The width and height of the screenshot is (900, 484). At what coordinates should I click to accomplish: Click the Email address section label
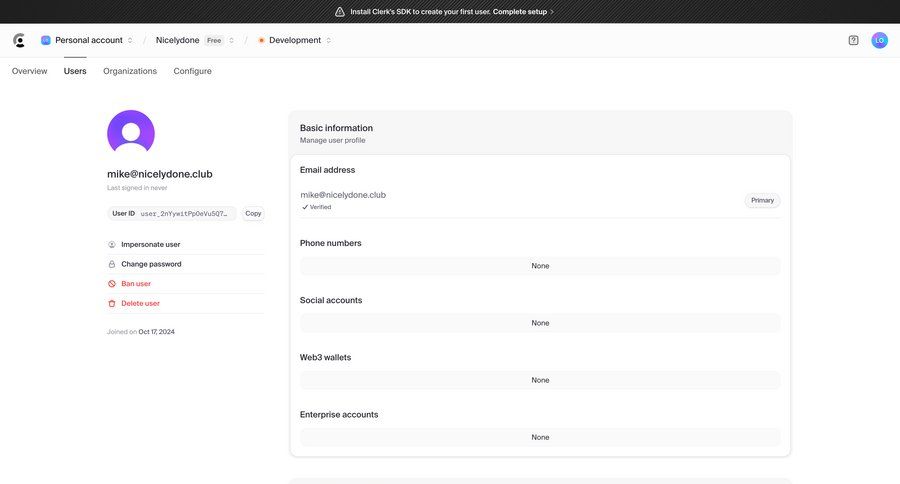(x=327, y=170)
